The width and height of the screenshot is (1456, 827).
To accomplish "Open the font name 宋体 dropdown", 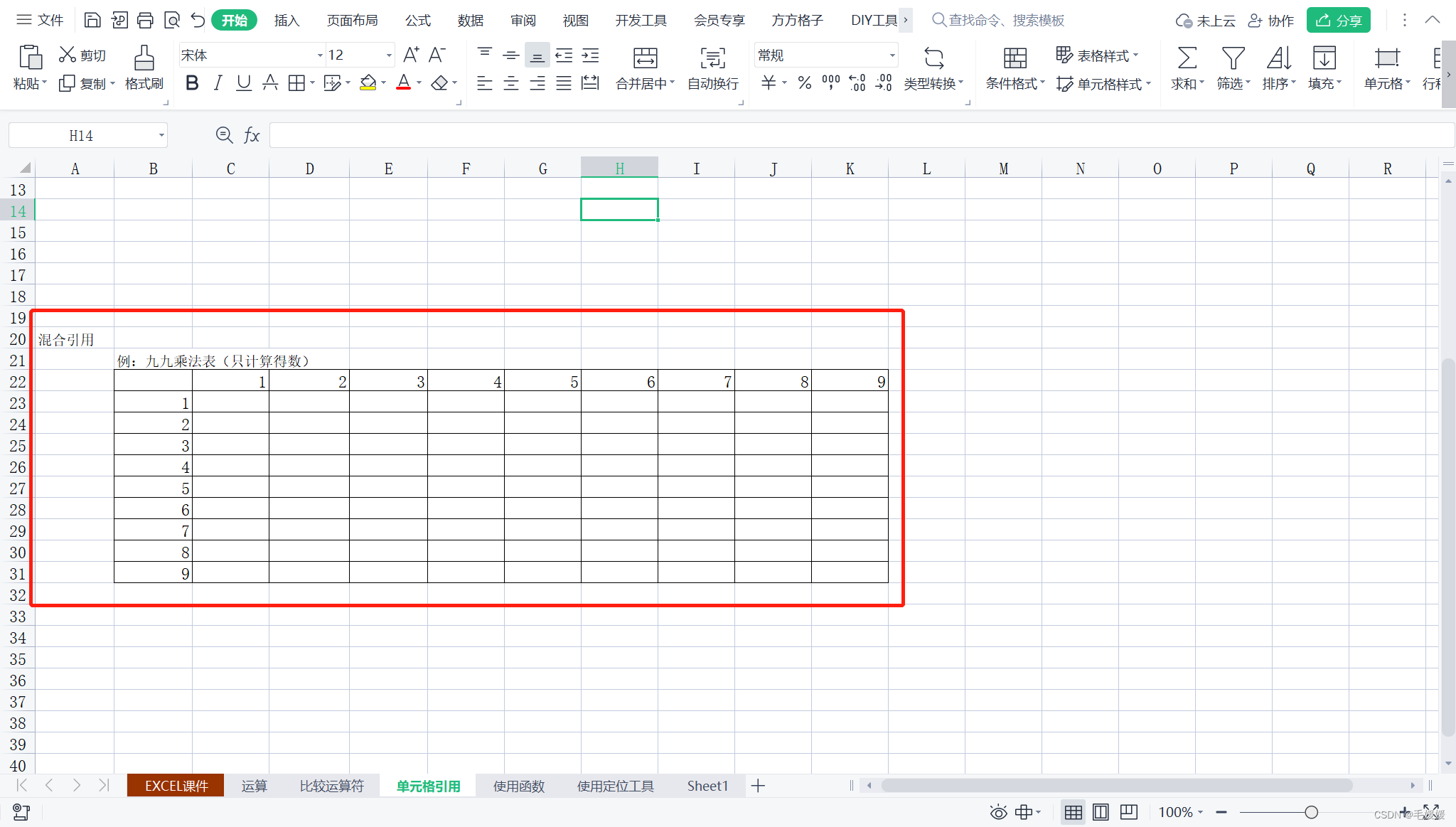I will [320, 55].
